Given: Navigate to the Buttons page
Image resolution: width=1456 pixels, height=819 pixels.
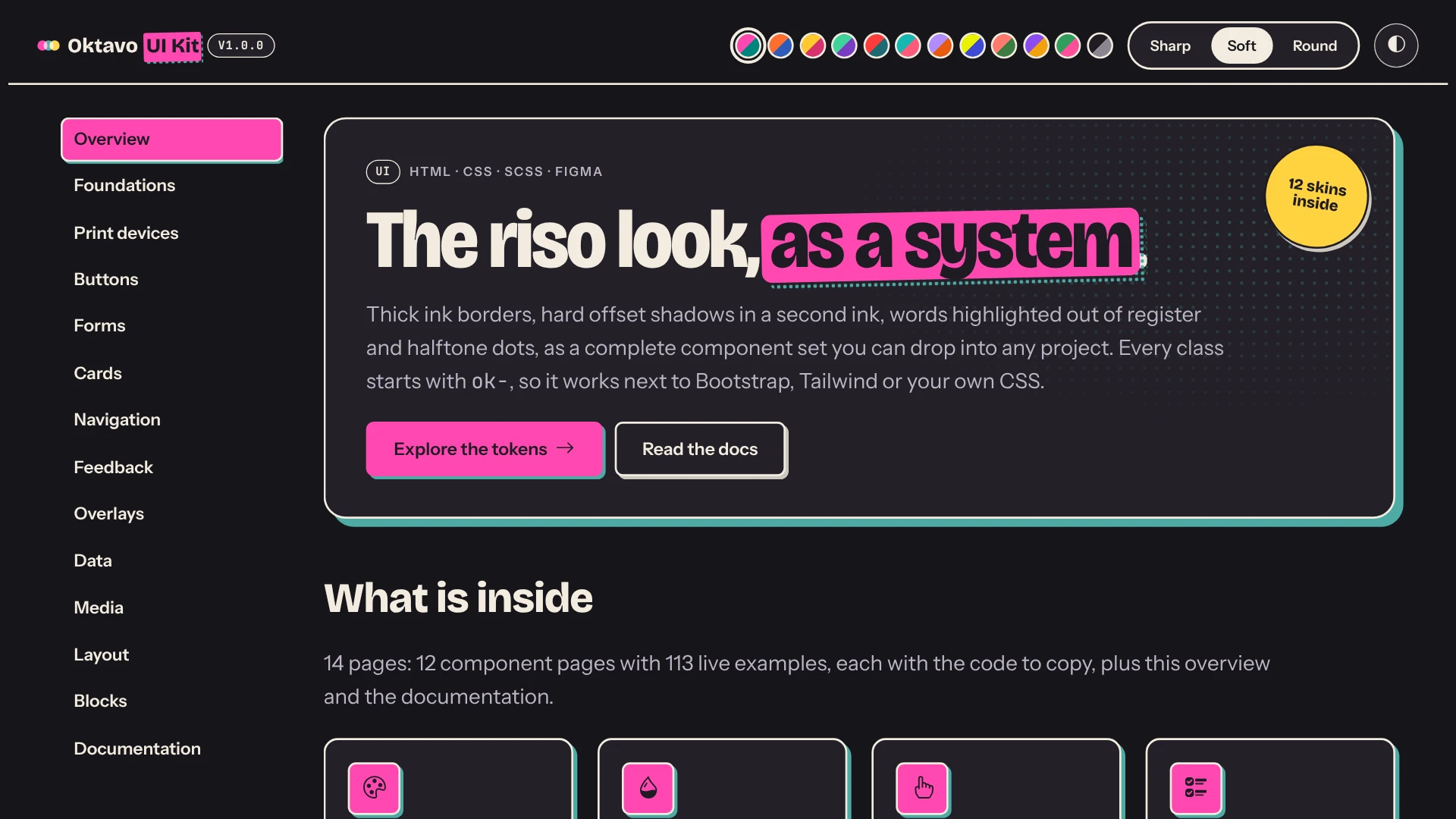Looking at the screenshot, I should coord(171,279).
